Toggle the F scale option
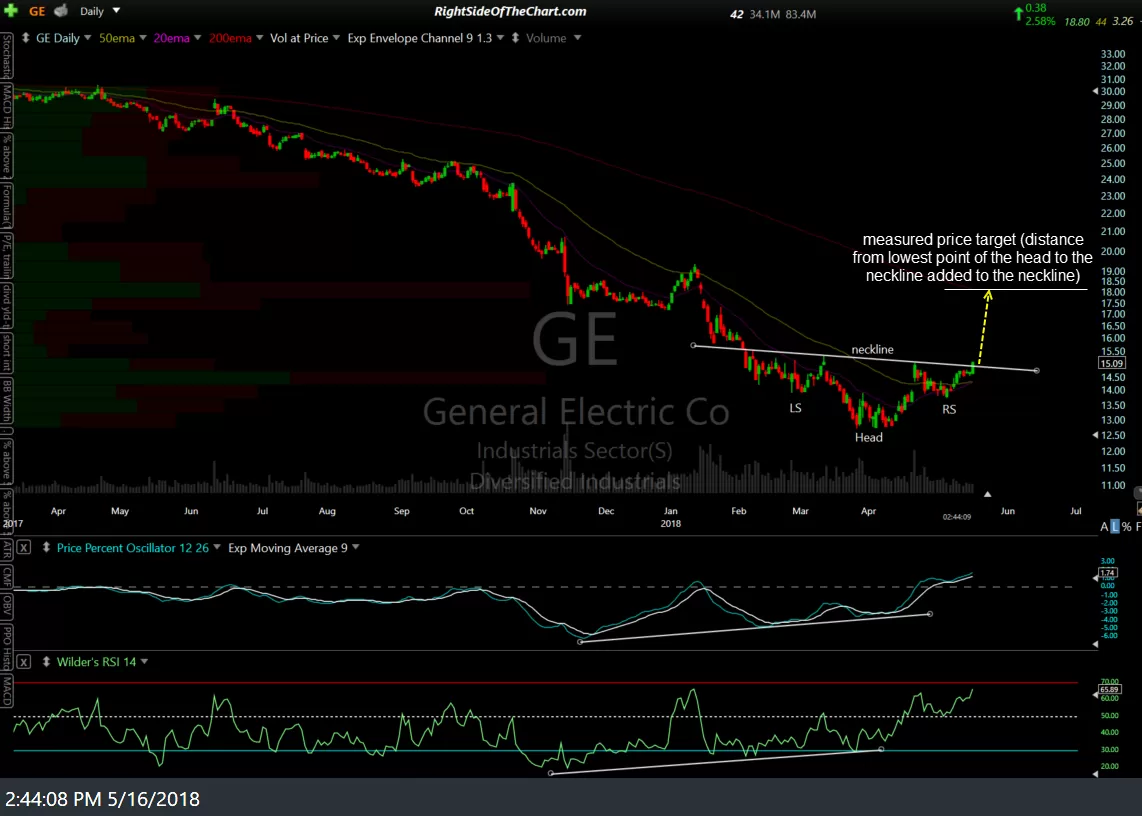The width and height of the screenshot is (1142, 816). coord(1138,526)
